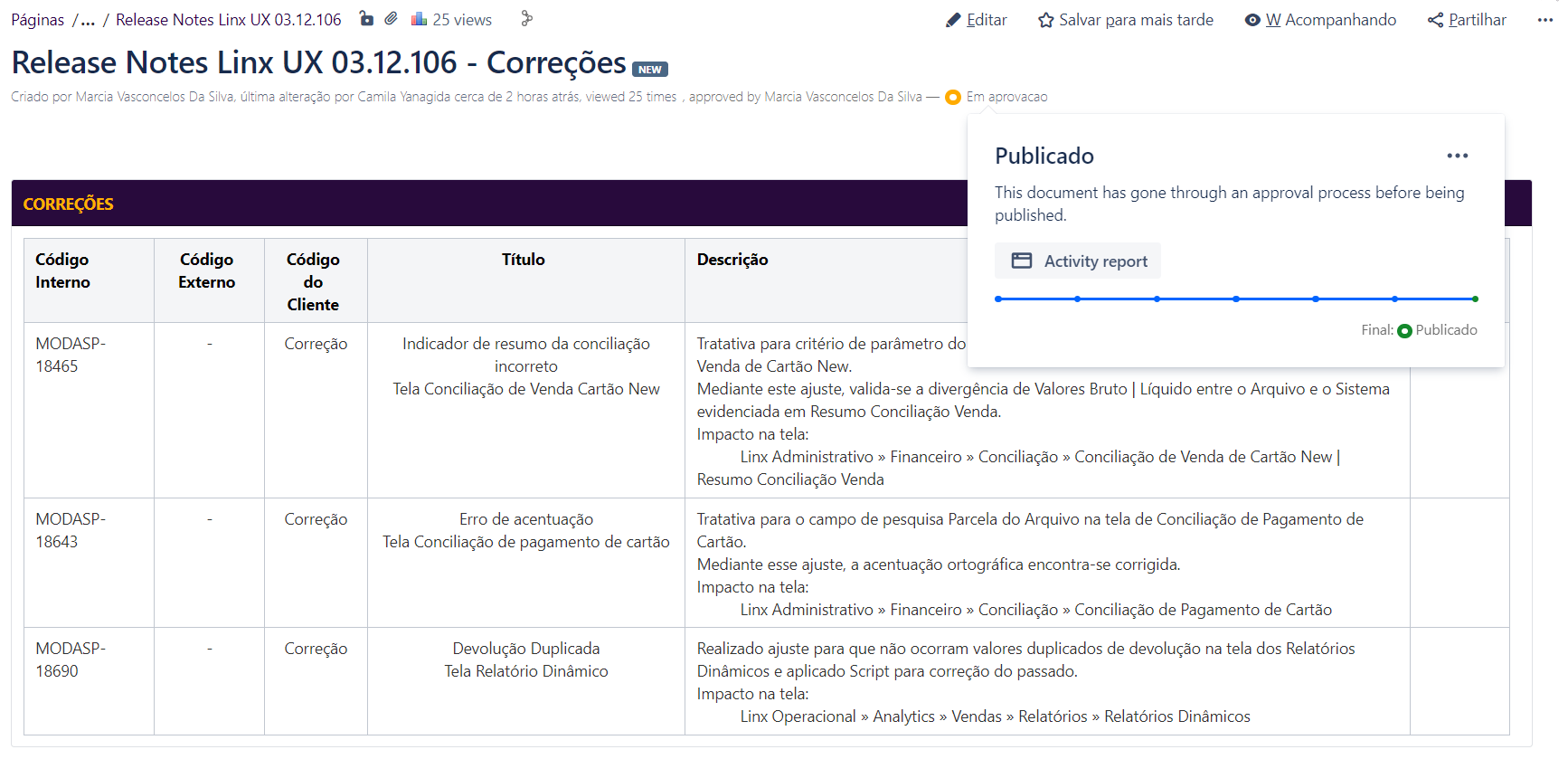Click the Em aprovacao status indicator

997,97
